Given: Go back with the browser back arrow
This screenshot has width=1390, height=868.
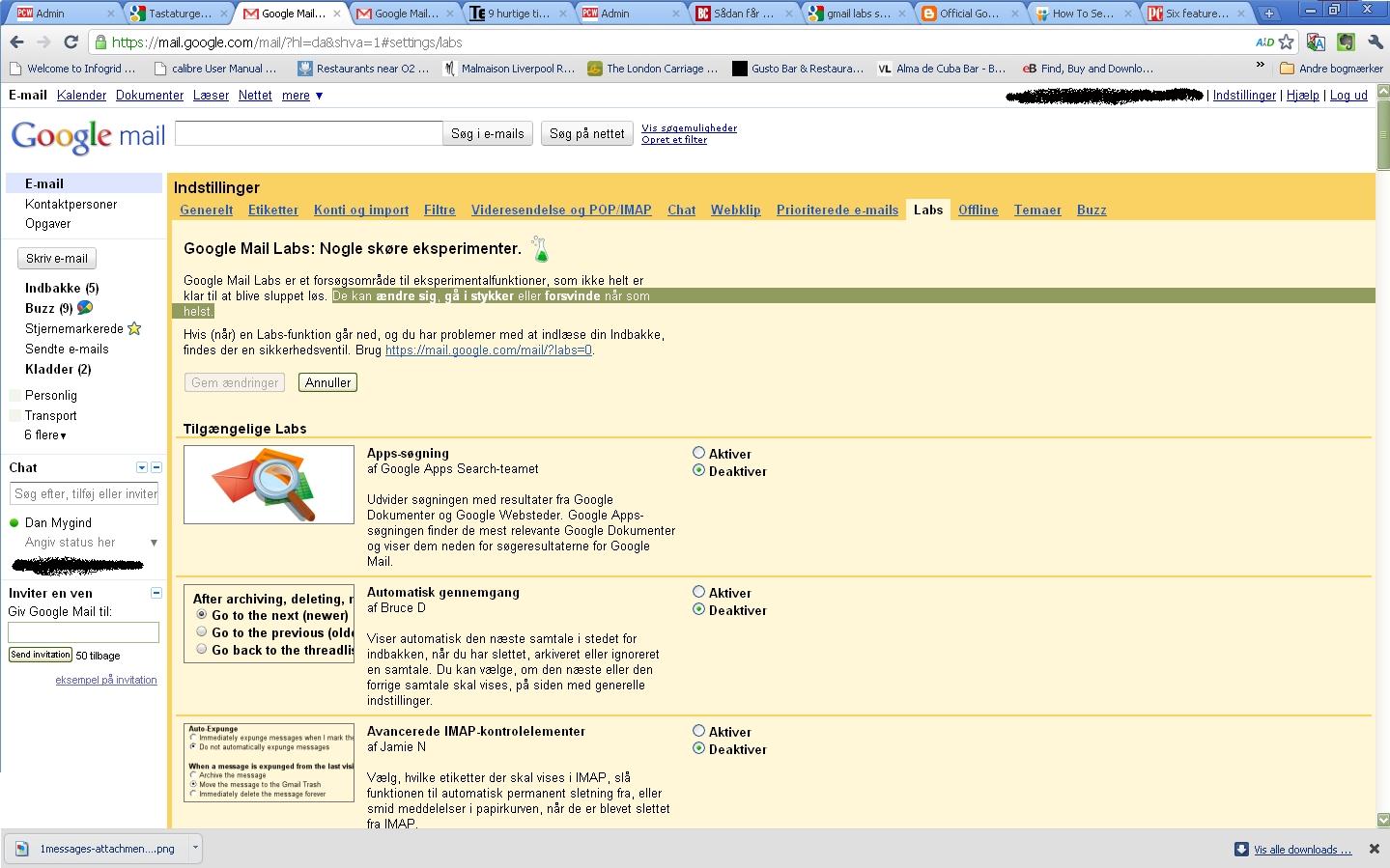Looking at the screenshot, I should click(x=16, y=42).
